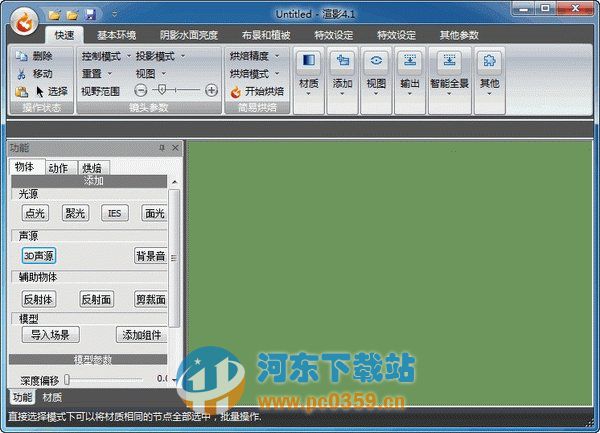Open the 布景和植被 ribbon tab
600x433 pixels.
pyautogui.click(x=266, y=35)
